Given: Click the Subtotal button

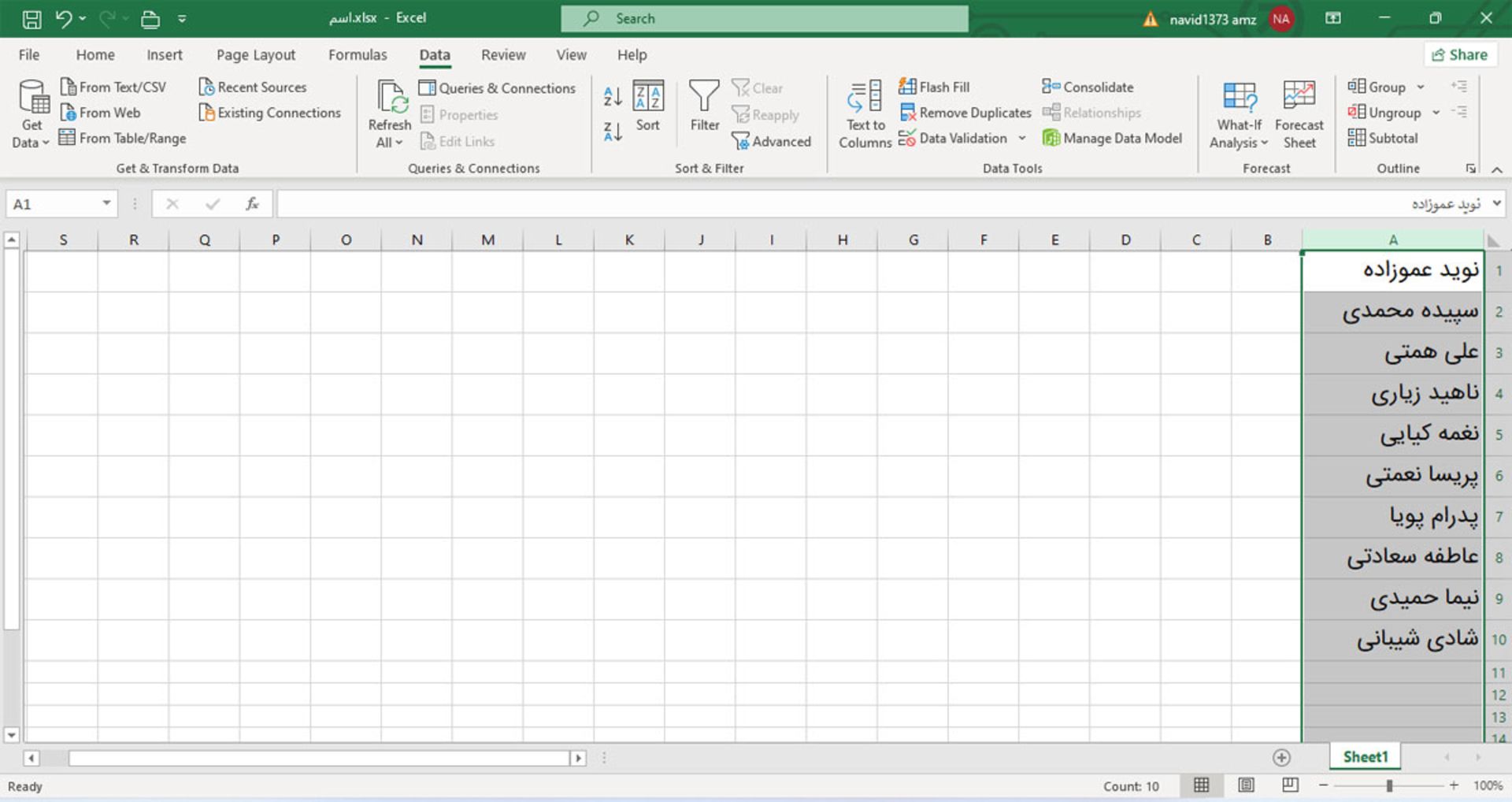Looking at the screenshot, I should [1383, 138].
